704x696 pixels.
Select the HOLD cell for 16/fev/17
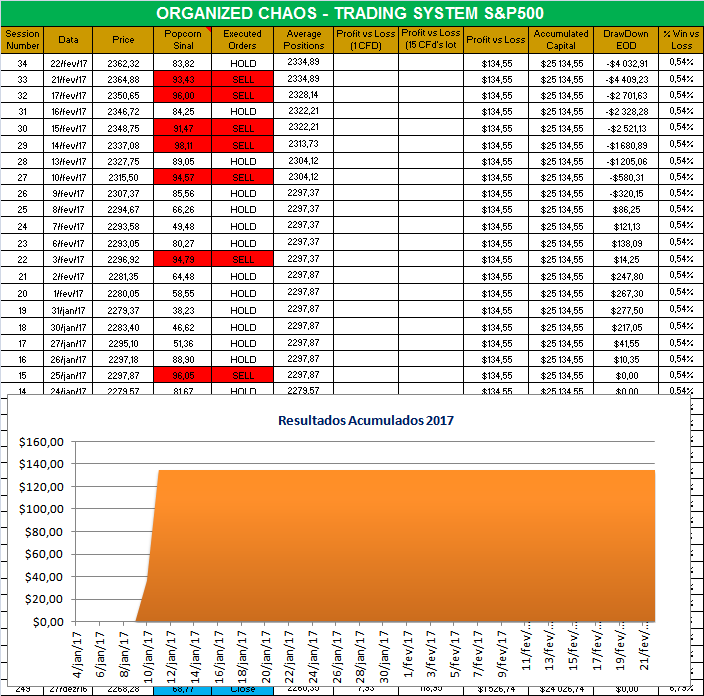(242, 111)
